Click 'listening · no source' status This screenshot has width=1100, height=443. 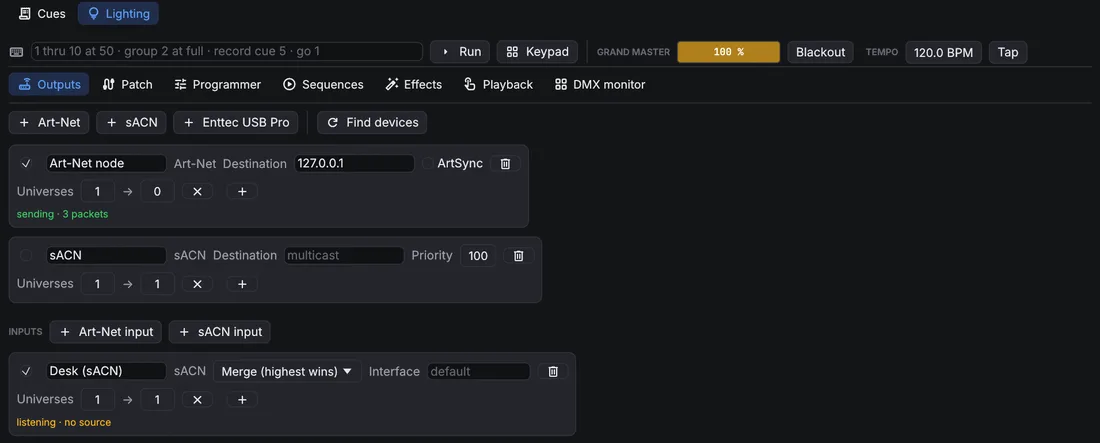point(64,423)
